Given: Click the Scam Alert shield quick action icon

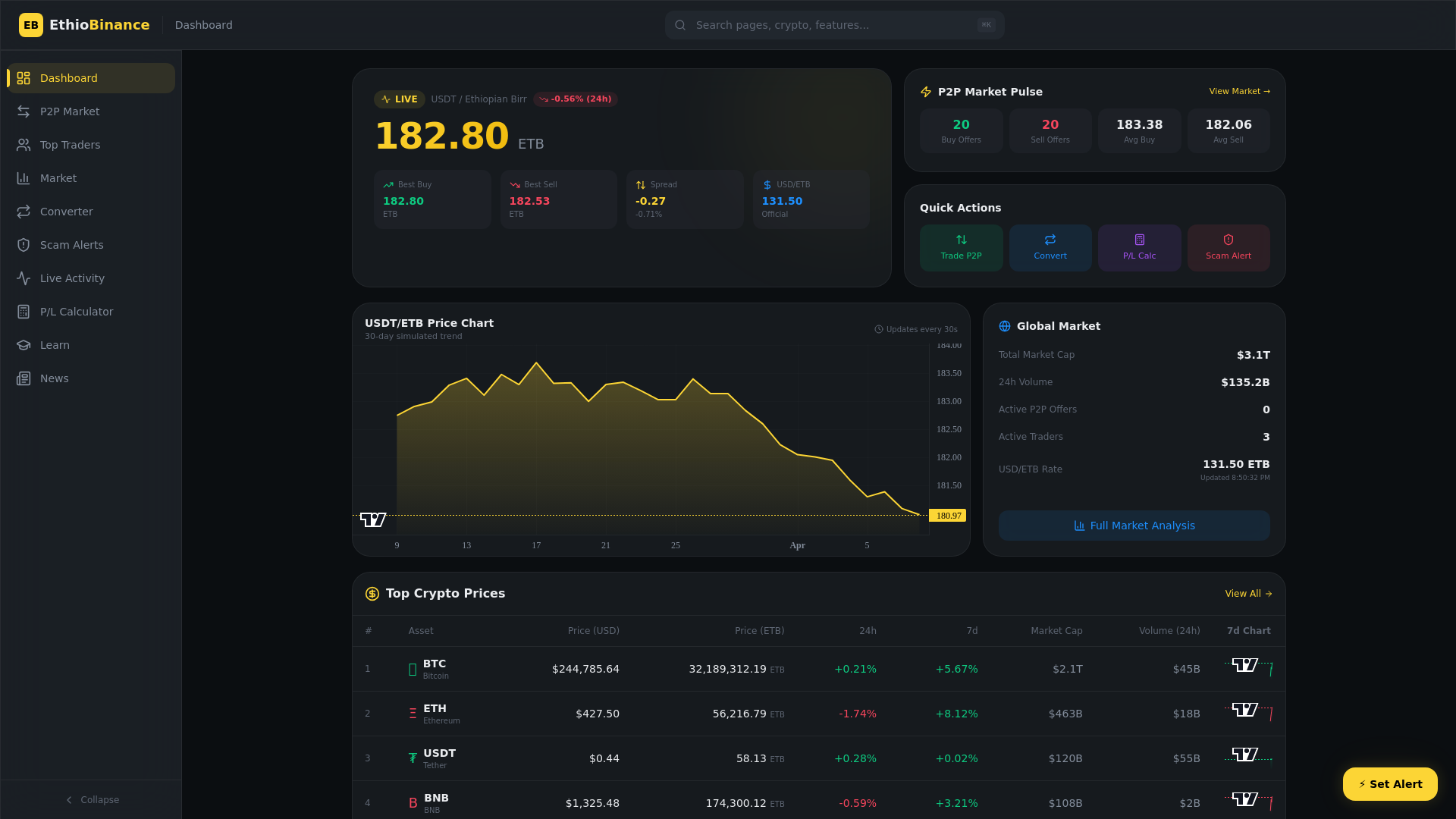Looking at the screenshot, I should pyautogui.click(x=1228, y=240).
